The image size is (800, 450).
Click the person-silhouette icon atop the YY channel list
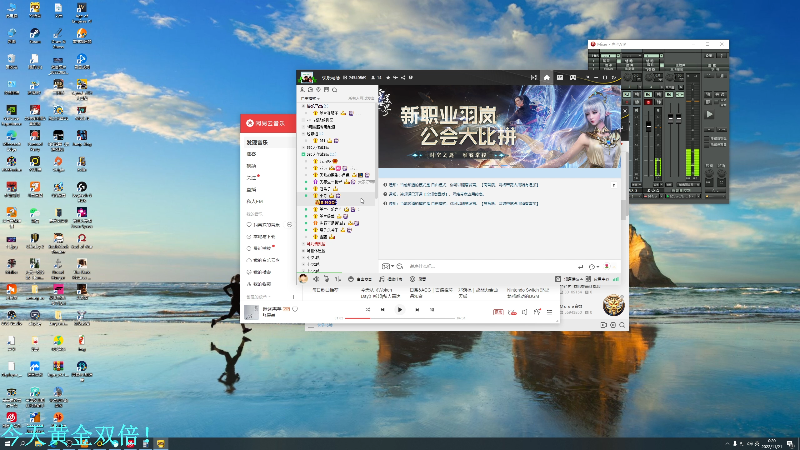coord(303,90)
